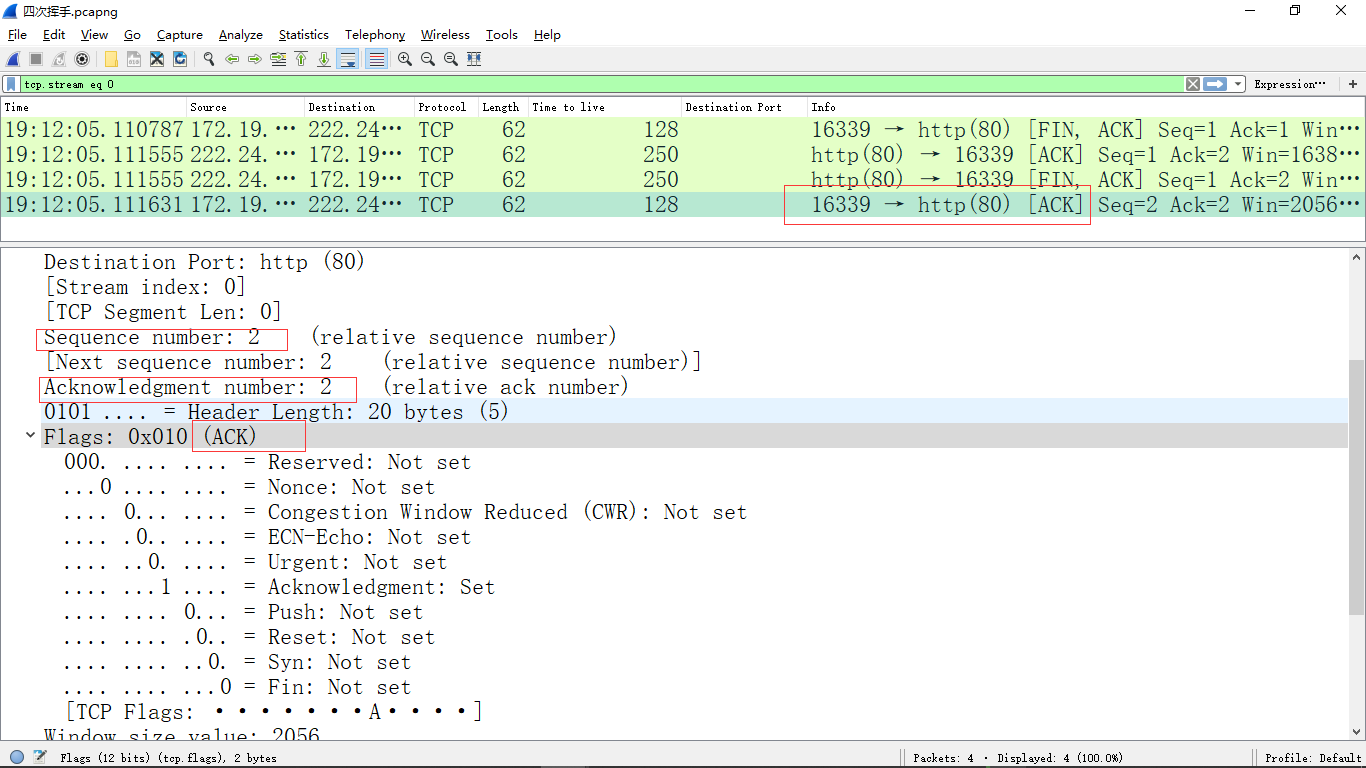
Task: Select packet row at 19:12:05.110787
Action: (683, 130)
